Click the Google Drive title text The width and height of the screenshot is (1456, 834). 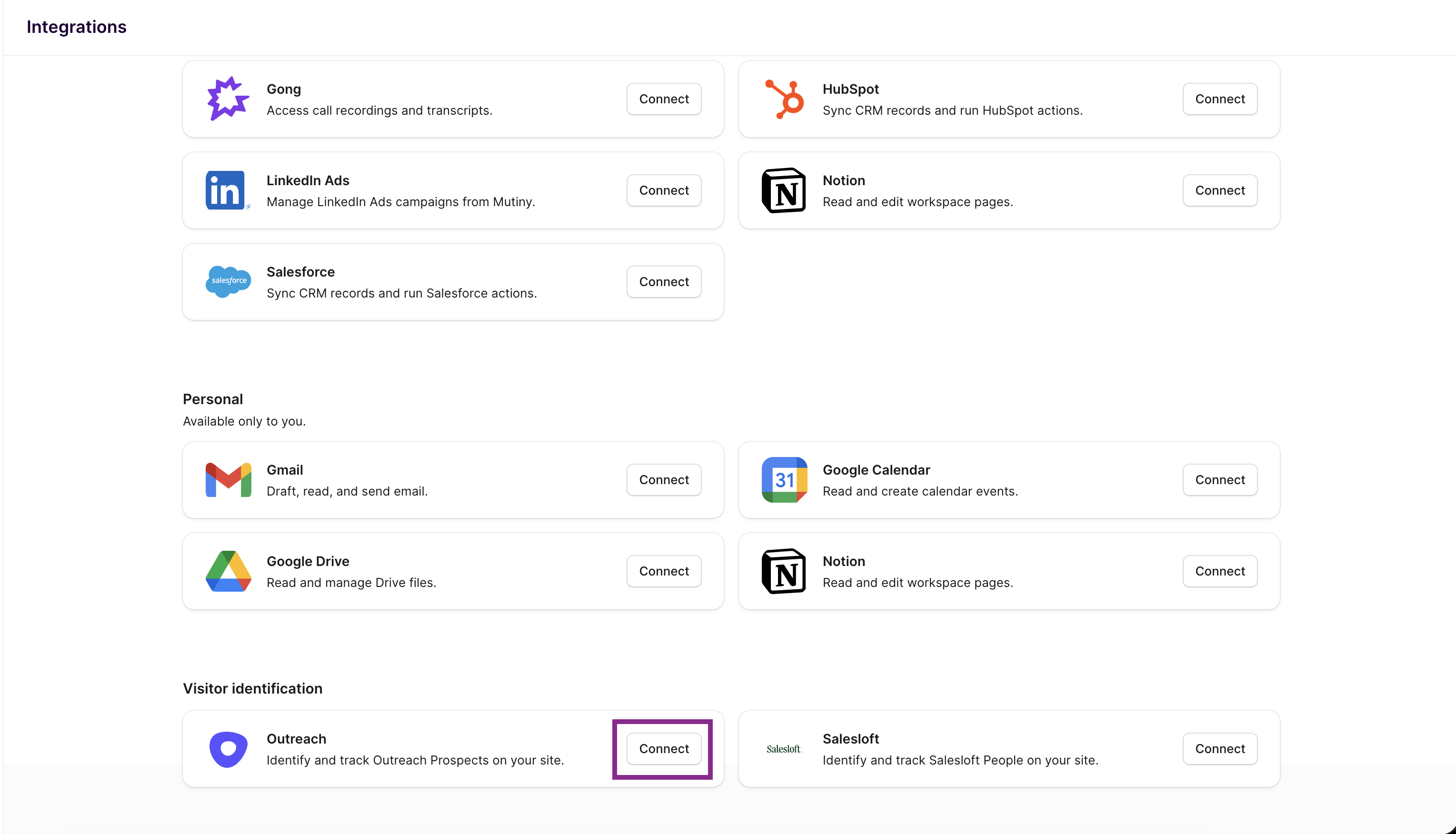308,561
